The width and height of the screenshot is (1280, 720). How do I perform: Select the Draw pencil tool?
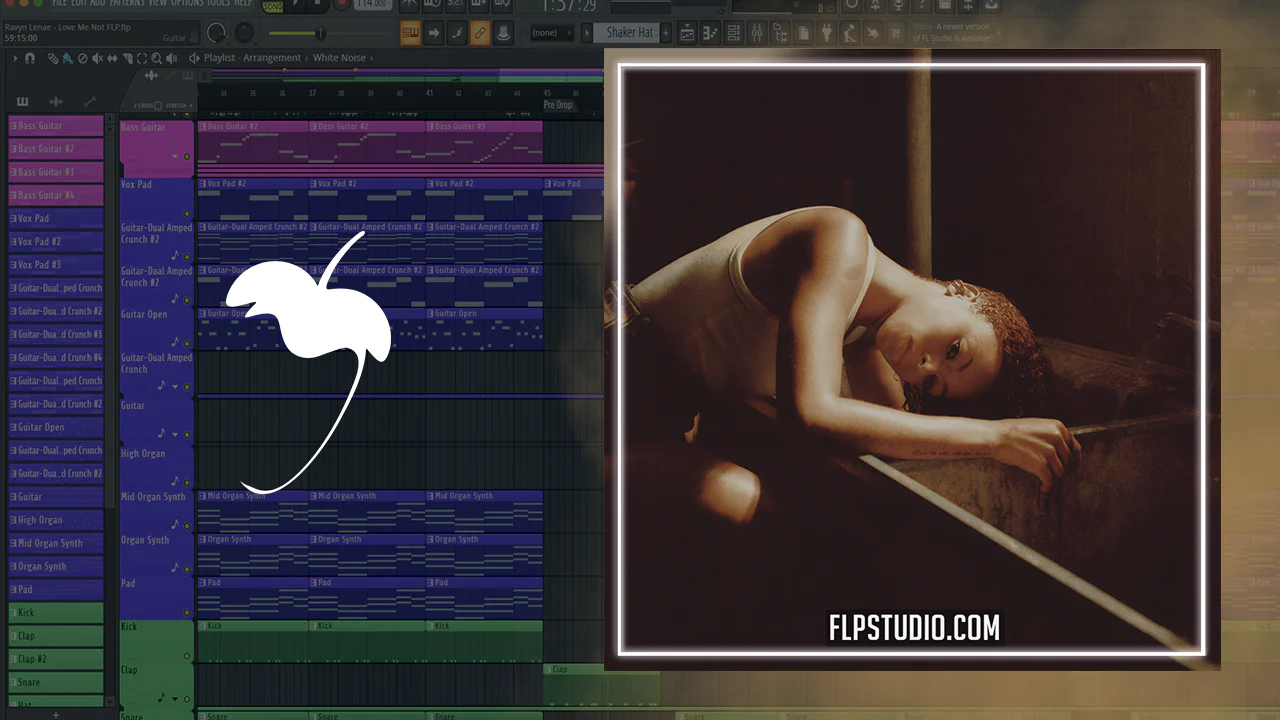[53, 58]
